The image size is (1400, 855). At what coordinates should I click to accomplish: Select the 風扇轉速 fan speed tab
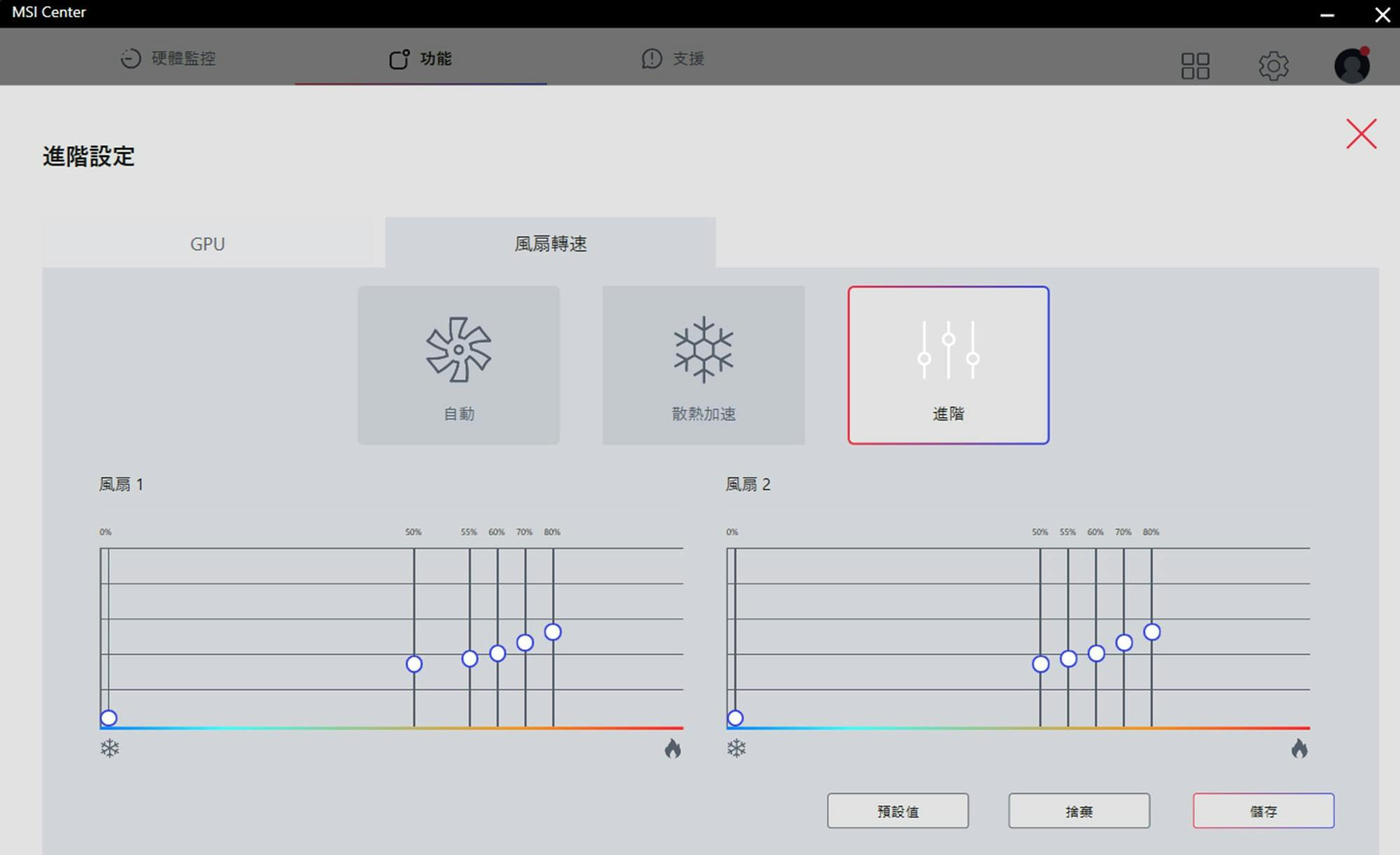[x=551, y=243]
